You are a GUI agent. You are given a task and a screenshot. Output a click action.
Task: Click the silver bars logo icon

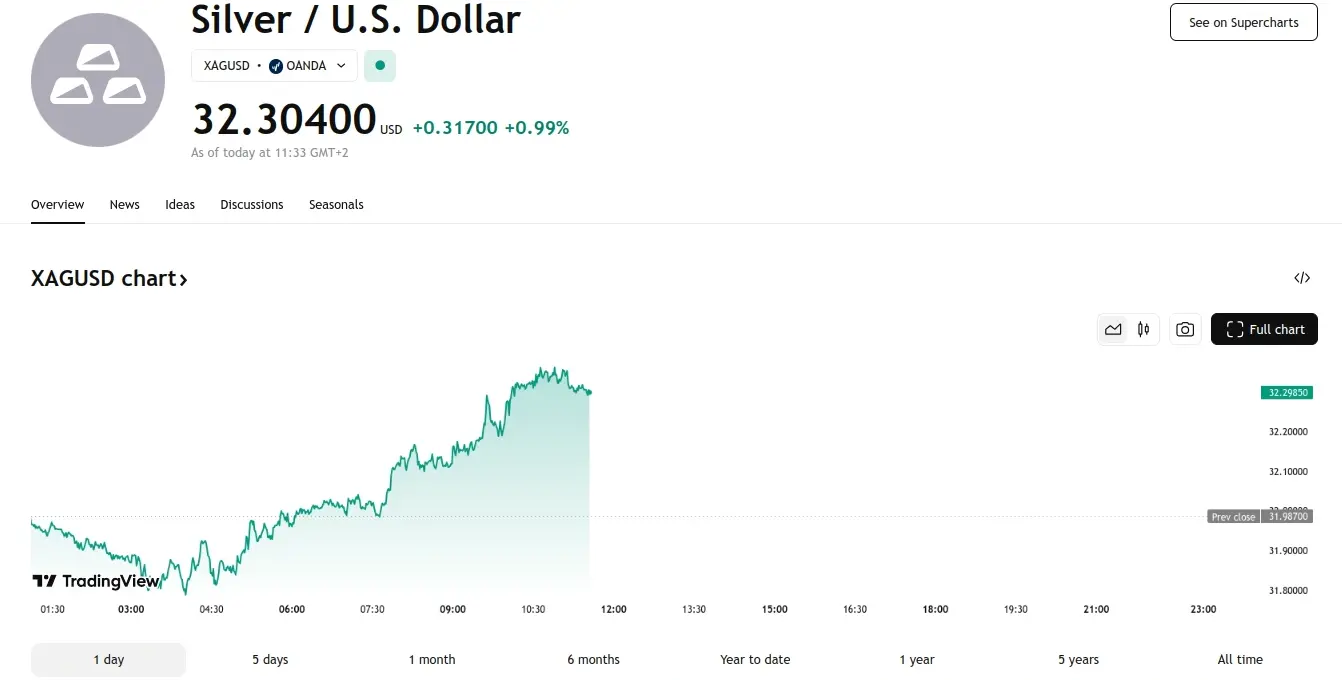pos(97,80)
